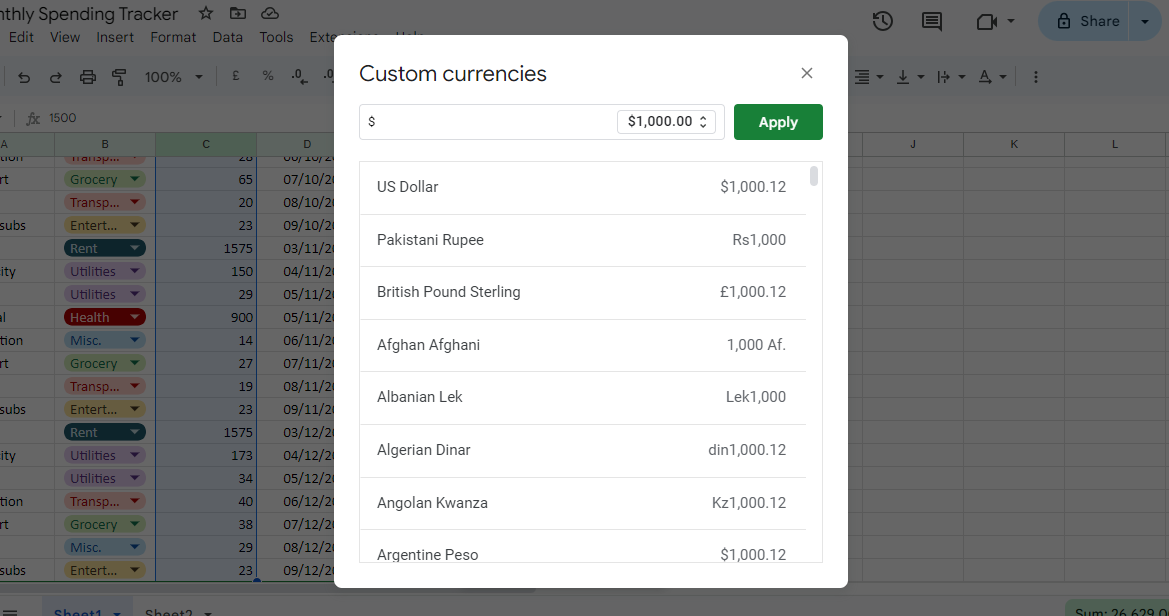Click the Redo icon
This screenshot has width=1169, height=616.
(x=55, y=76)
